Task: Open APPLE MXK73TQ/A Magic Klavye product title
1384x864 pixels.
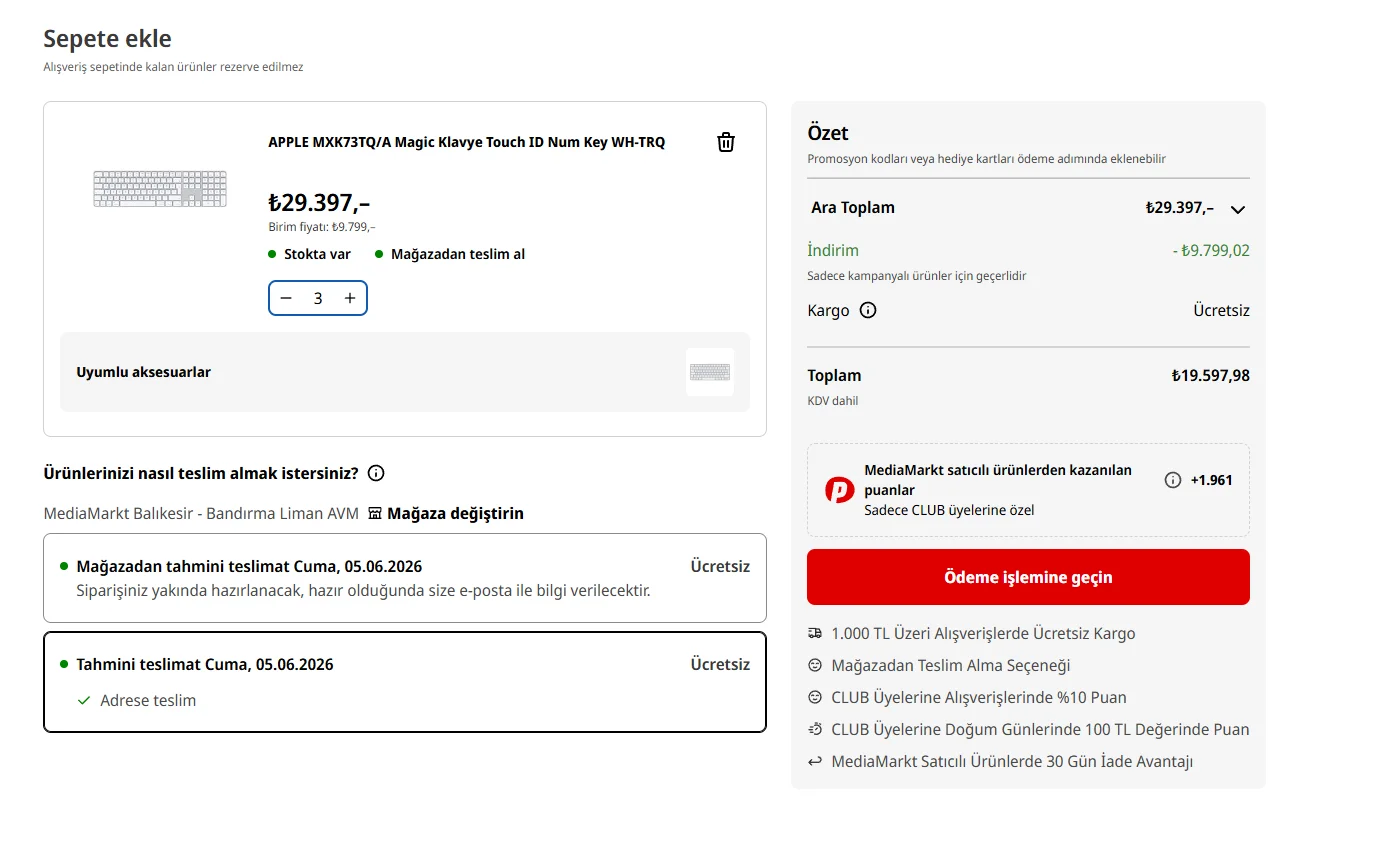Action: [x=466, y=142]
